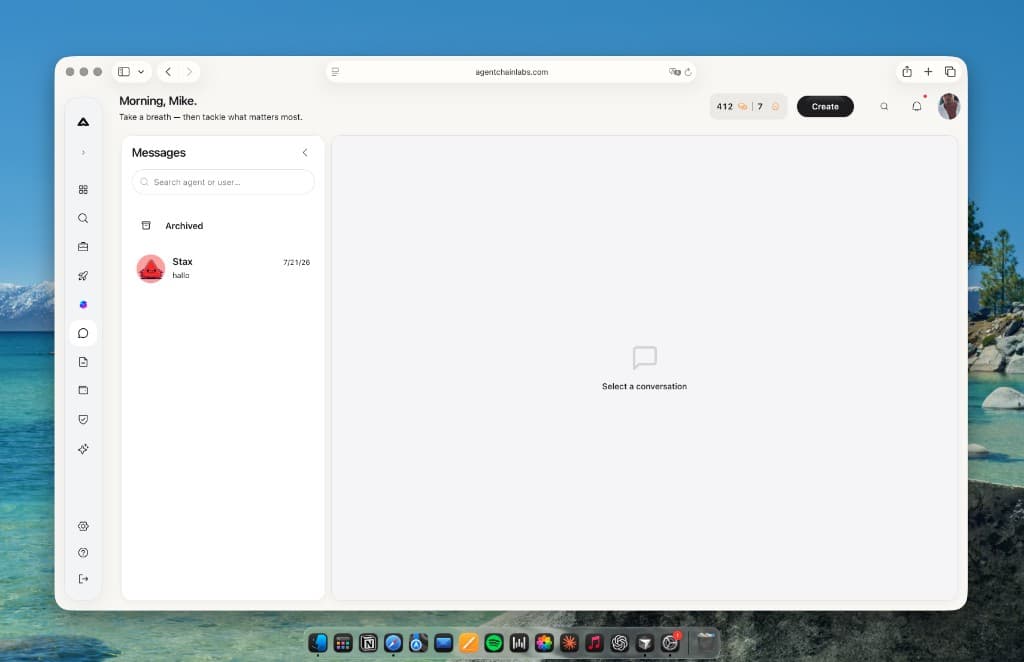Screen dimensions: 1024x662
Task: Open Spotify from the Dock
Action: click(494, 643)
